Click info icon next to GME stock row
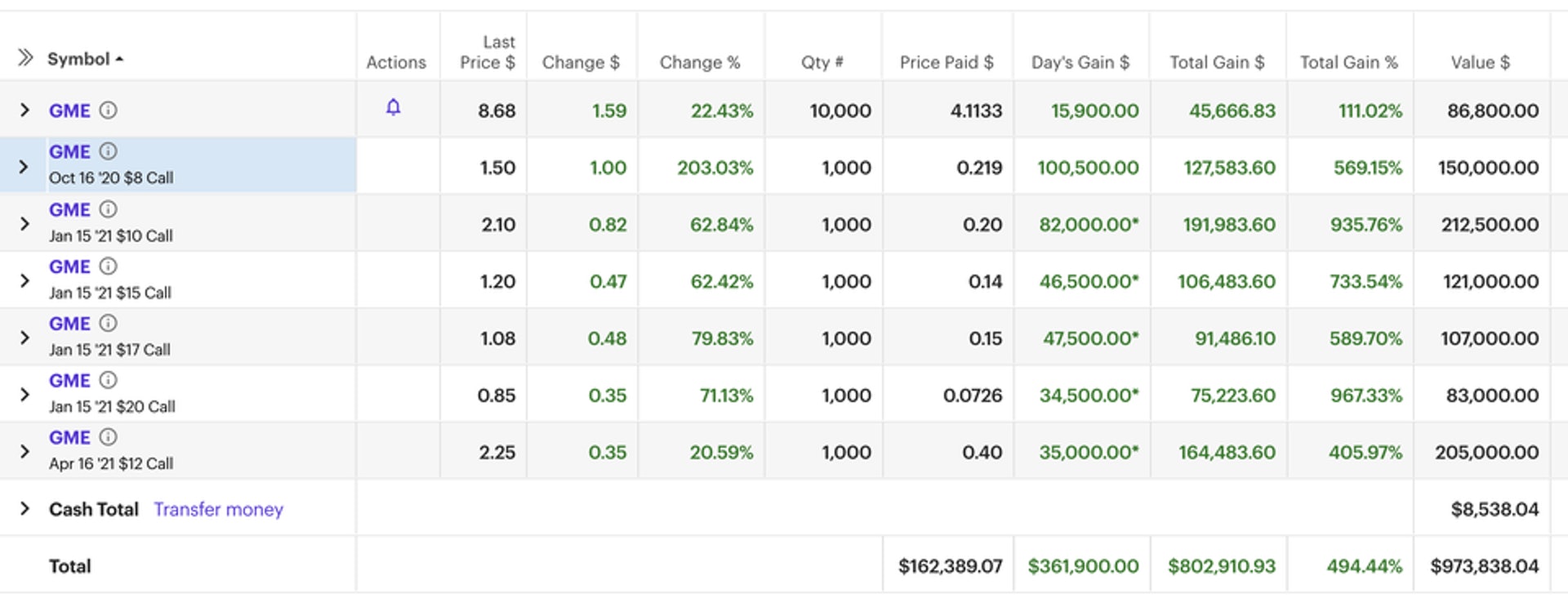Image resolution: width=1568 pixels, height=608 pixels. pyautogui.click(x=108, y=110)
